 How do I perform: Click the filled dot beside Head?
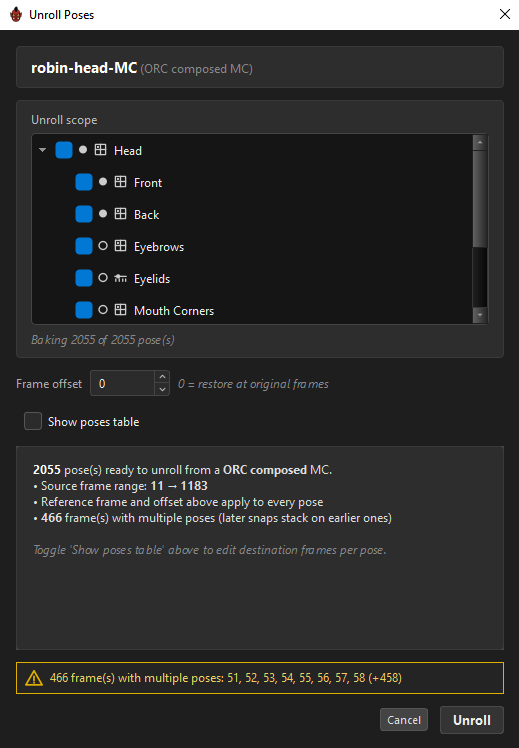[83, 150]
